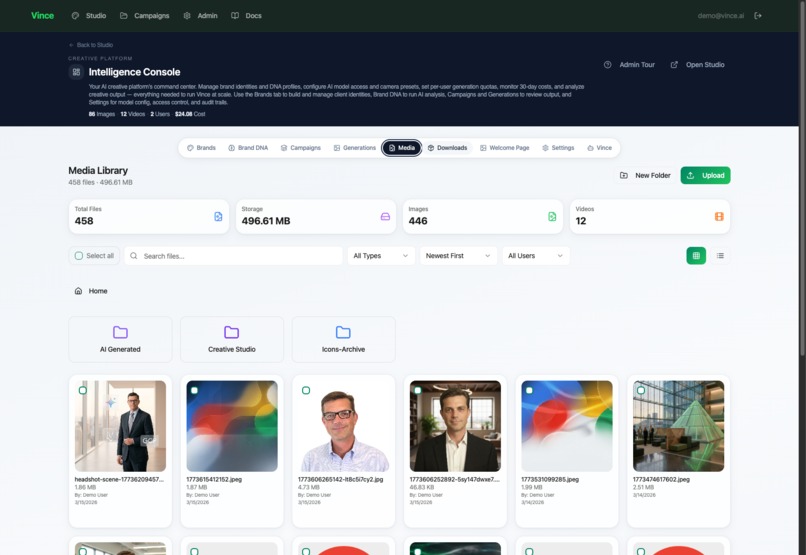This screenshot has height=555, width=806.
Task: Click the search magnifier icon
Action: pos(134,256)
